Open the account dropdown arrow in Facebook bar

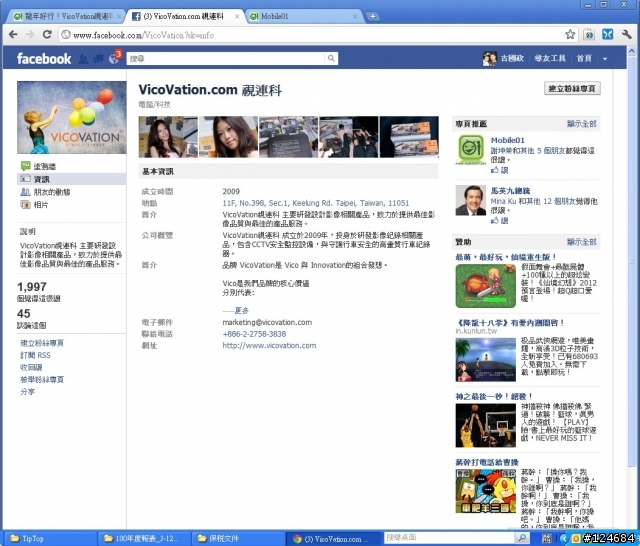(x=605, y=59)
